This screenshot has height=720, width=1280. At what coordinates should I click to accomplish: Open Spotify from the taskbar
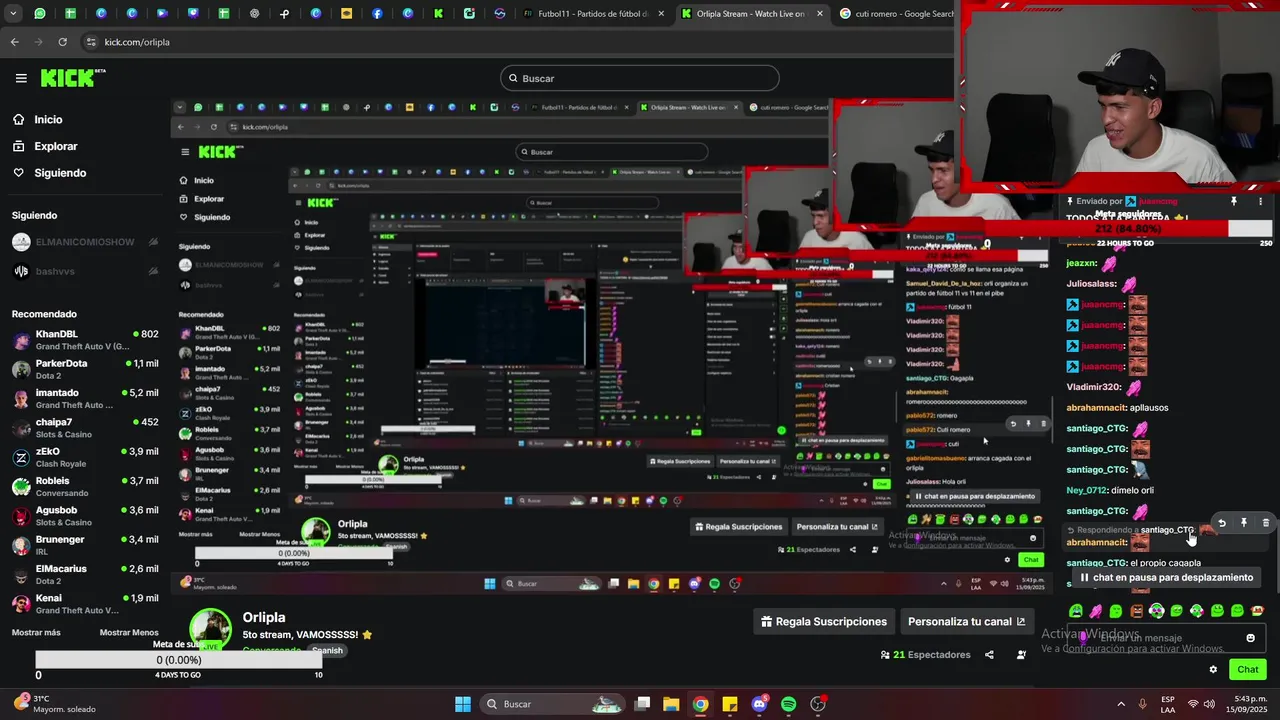[788, 704]
